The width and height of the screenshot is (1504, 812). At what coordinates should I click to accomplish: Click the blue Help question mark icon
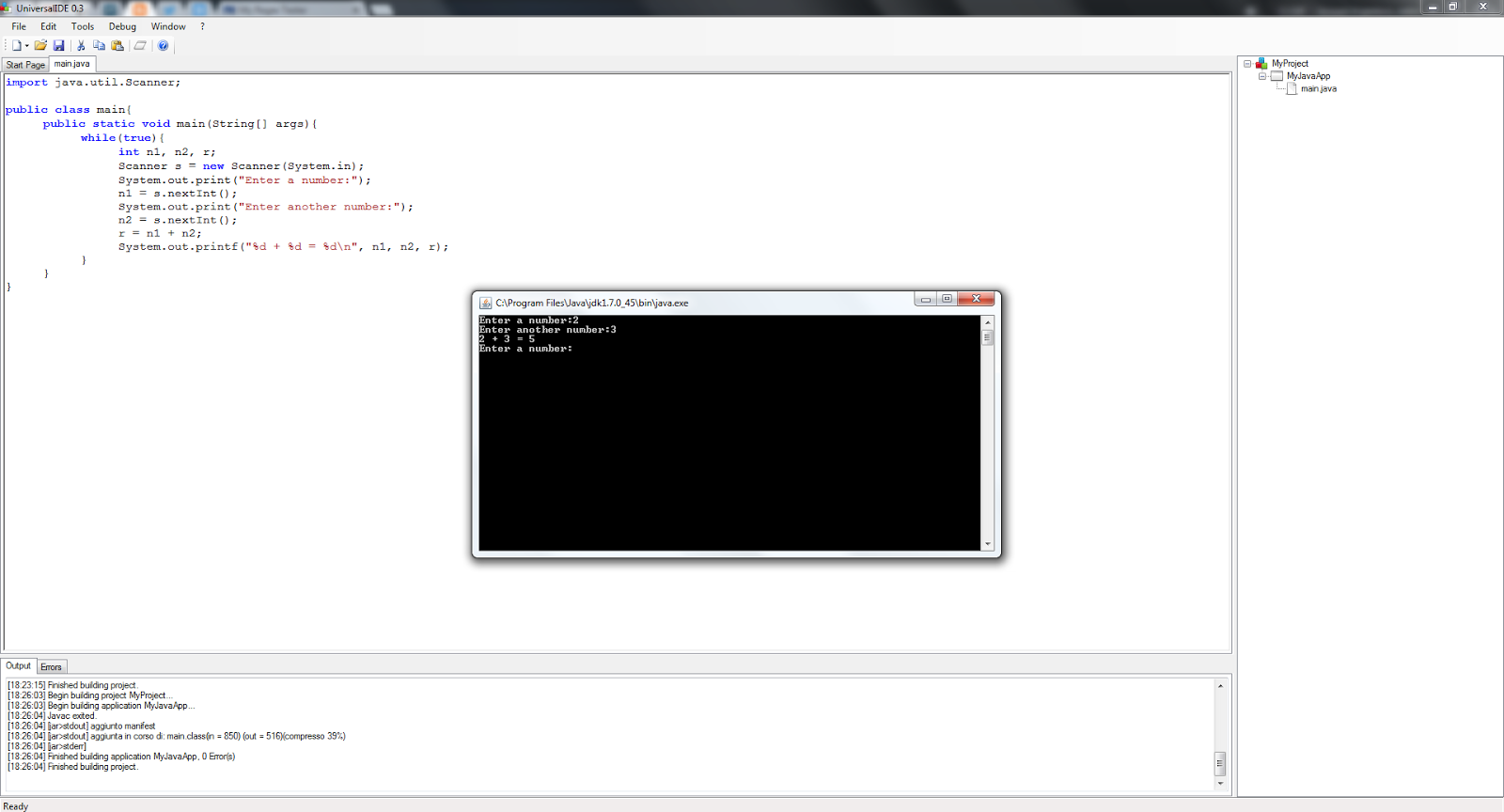(163, 45)
